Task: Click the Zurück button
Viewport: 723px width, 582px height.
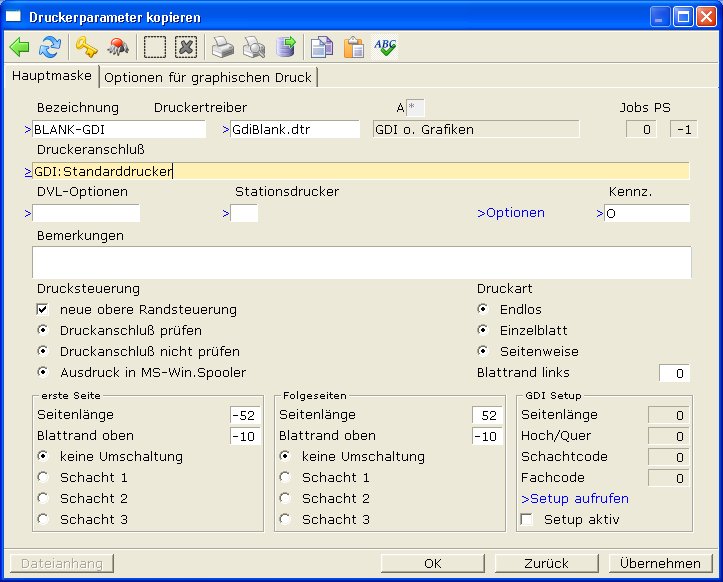Action: (546, 563)
